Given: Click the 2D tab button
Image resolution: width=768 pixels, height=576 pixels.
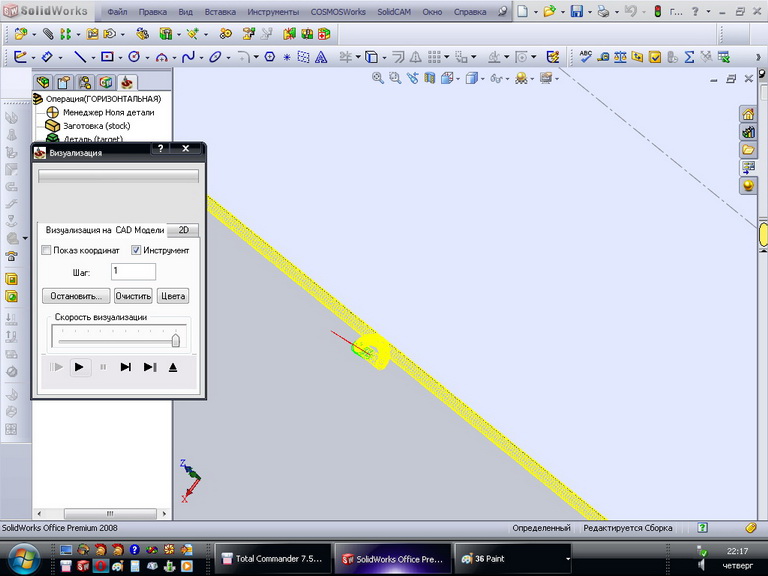Looking at the screenshot, I should [x=183, y=230].
